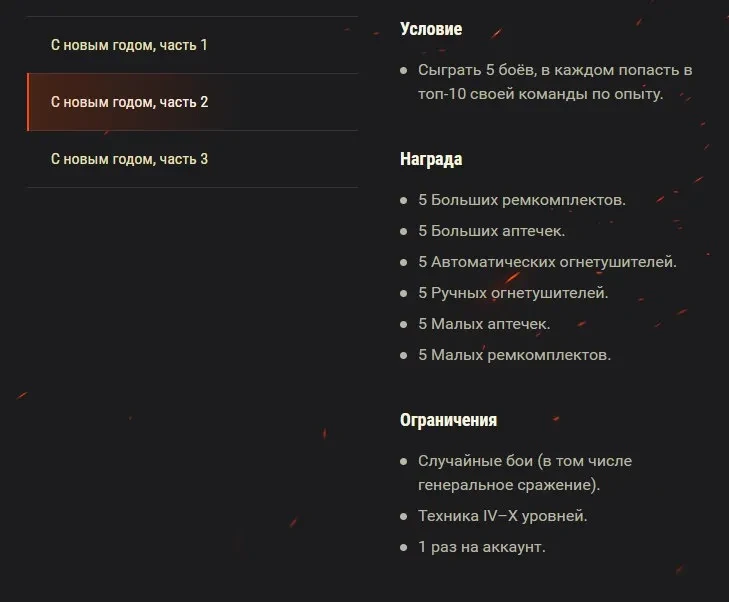Click the bullet before "5 Больших ремкомплектов"
Screen dimensions: 729x602
click(404, 201)
